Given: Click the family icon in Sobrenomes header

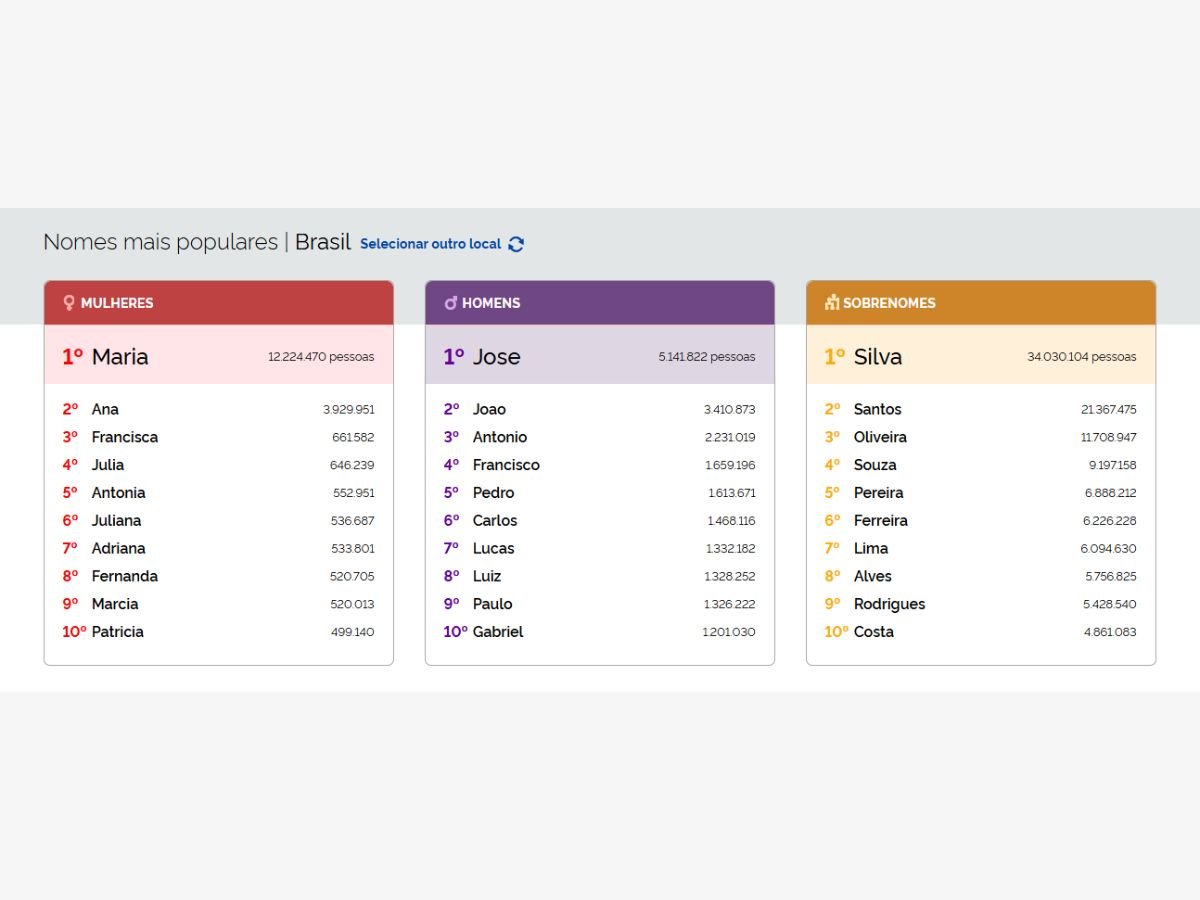Looking at the screenshot, I should (832, 302).
